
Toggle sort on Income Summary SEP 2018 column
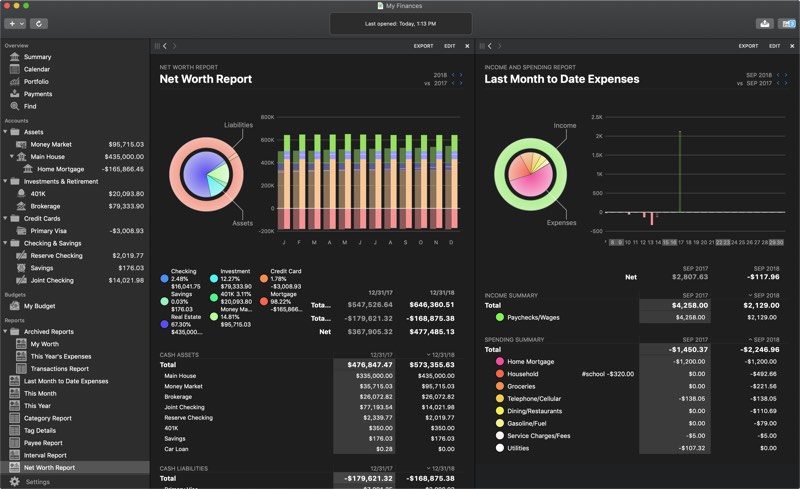[x=764, y=296]
